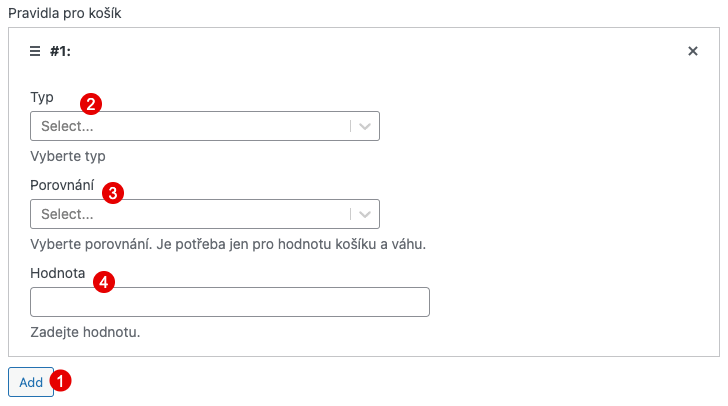This screenshot has width=728, height=406.
Task: Click the Hodnota field label
Action: (58, 273)
